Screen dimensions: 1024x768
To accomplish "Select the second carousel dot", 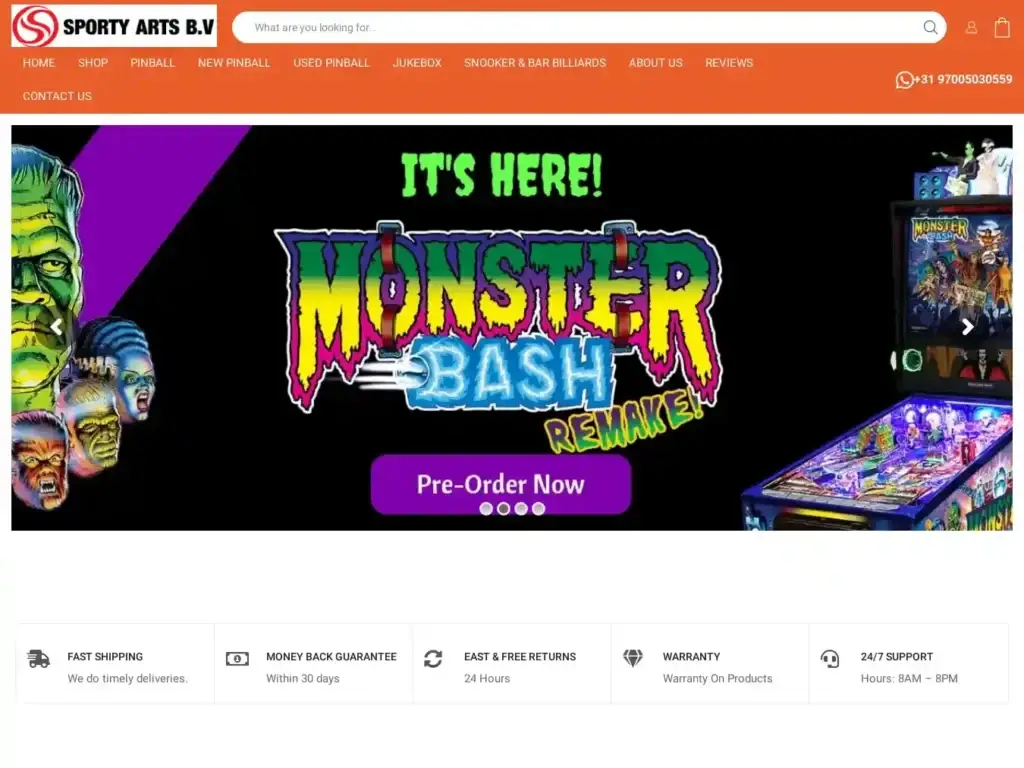I will click(x=504, y=509).
